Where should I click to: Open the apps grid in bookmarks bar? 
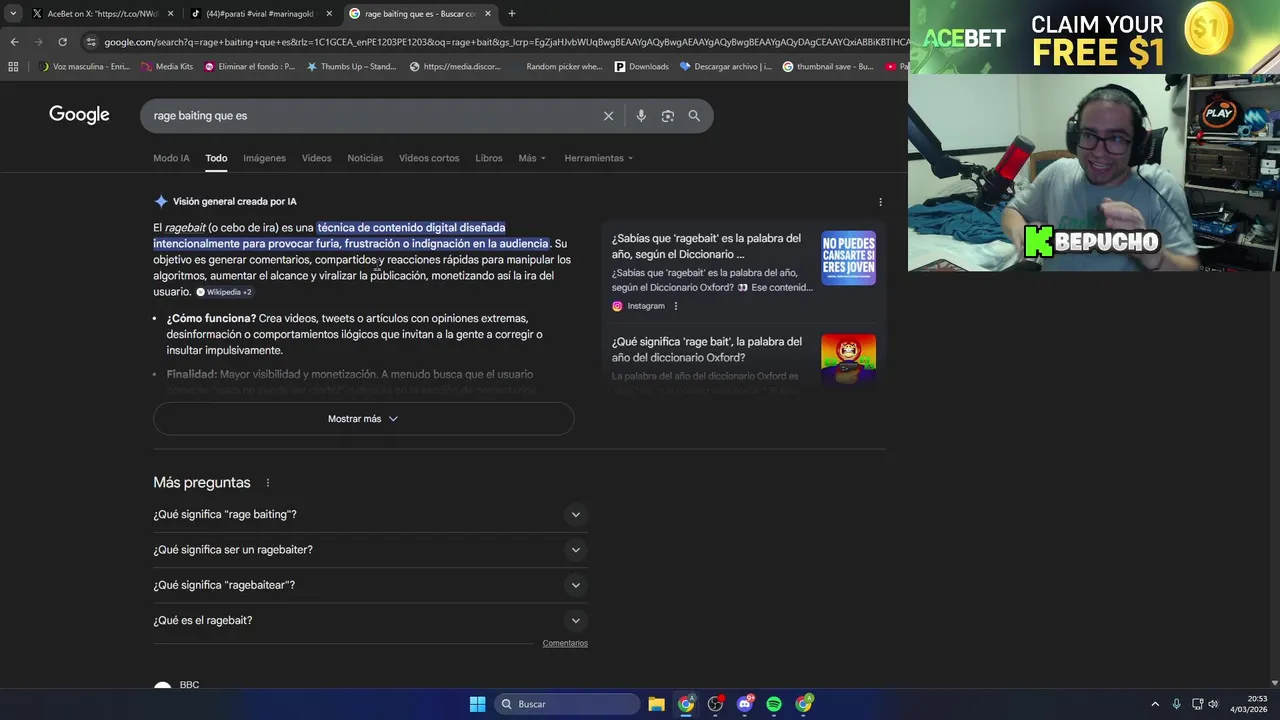click(13, 67)
